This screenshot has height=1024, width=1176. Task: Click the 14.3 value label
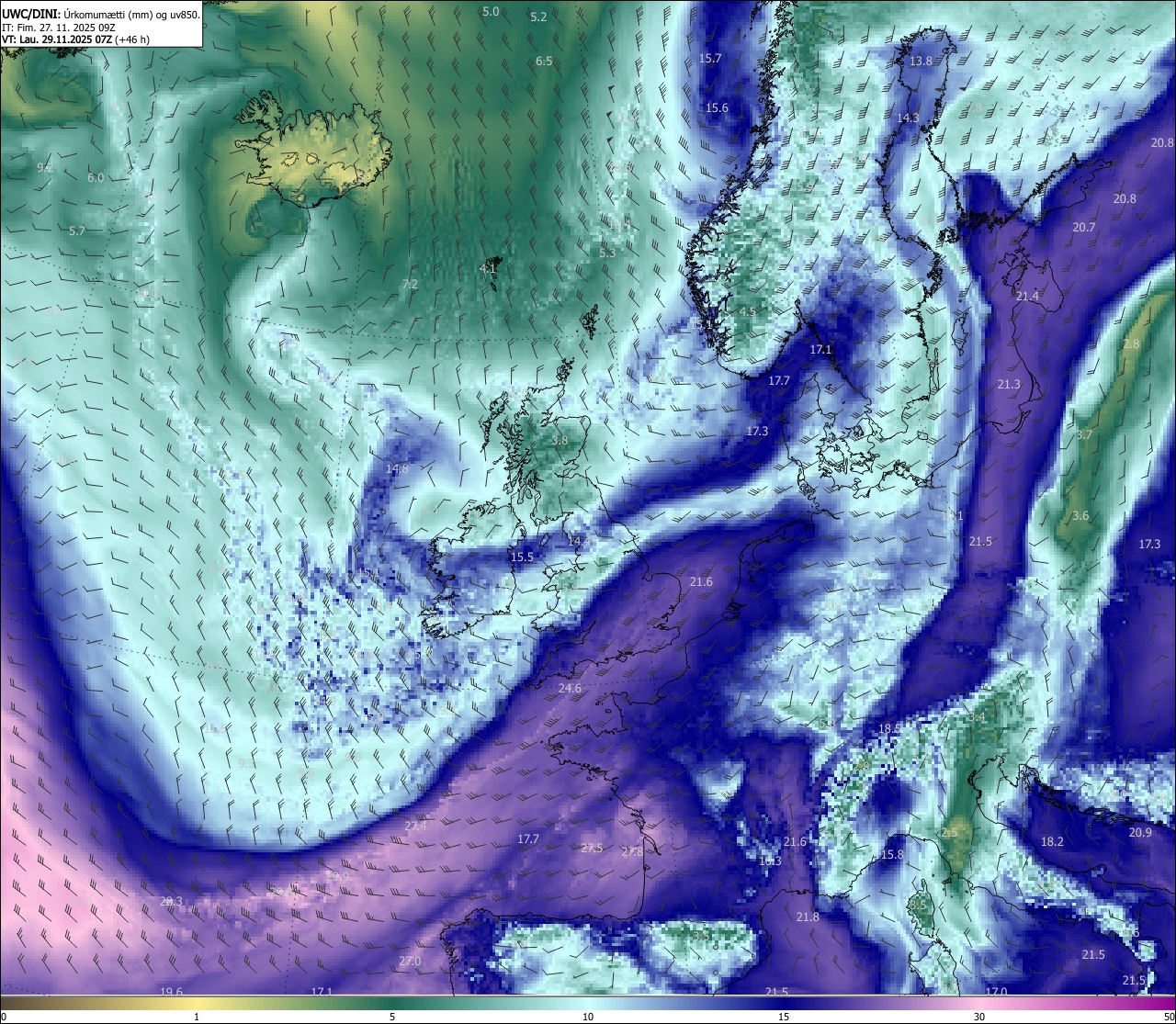coord(908,118)
